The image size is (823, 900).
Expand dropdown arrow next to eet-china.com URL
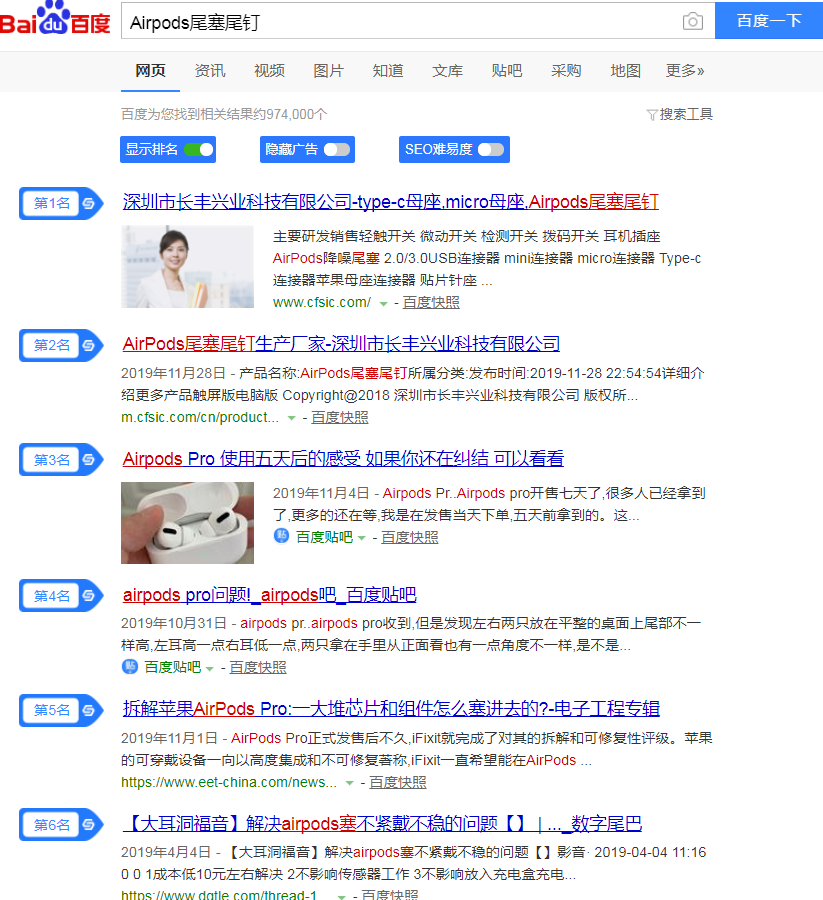[349, 783]
